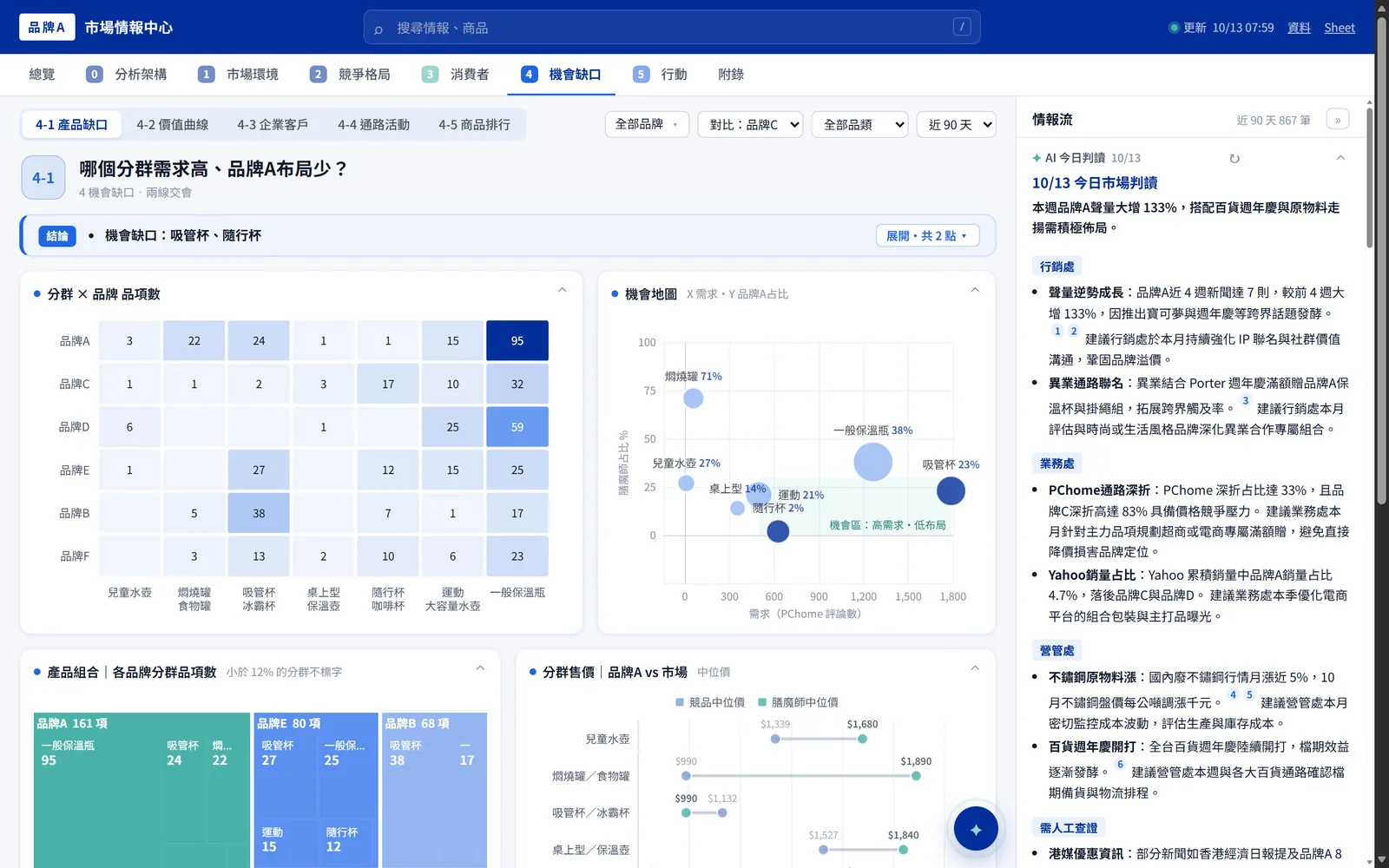Select the 4-2 價值曲線 sub-tab
Image resolution: width=1389 pixels, height=868 pixels.
pyautogui.click(x=172, y=125)
